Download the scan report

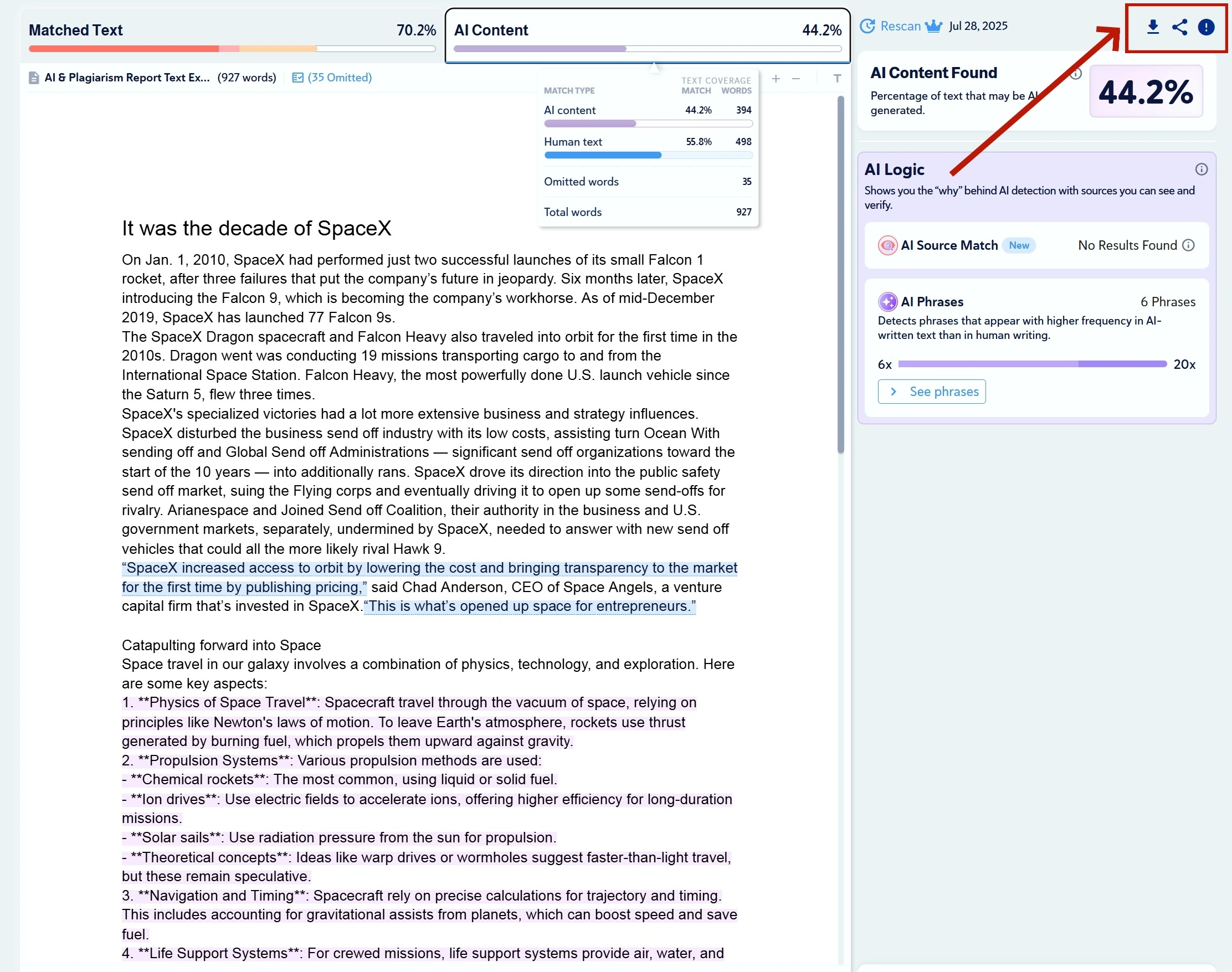[x=1153, y=27]
